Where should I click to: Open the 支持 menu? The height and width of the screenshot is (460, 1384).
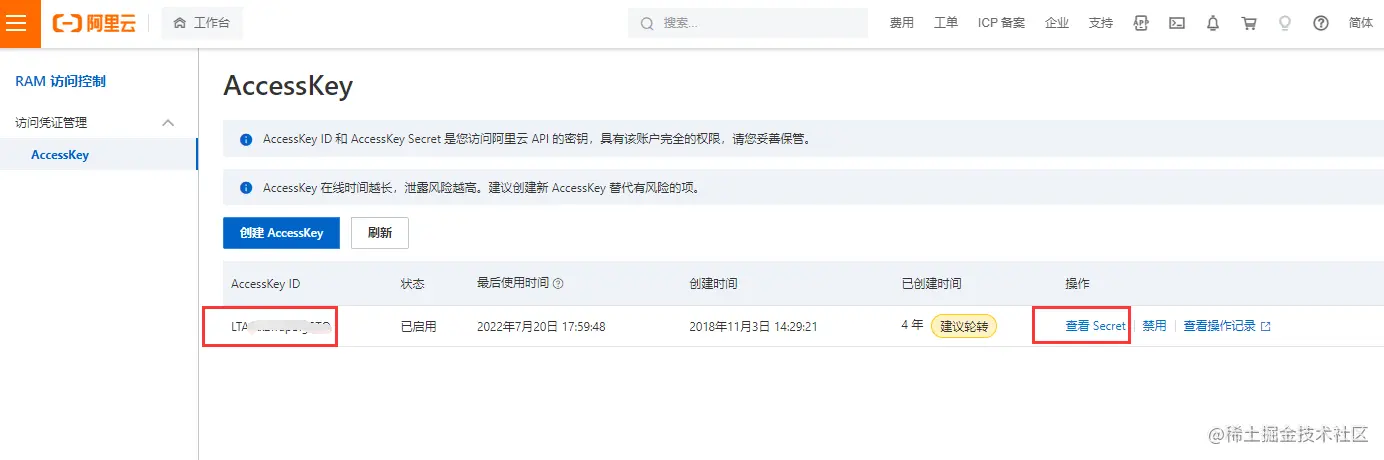pyautogui.click(x=1100, y=23)
